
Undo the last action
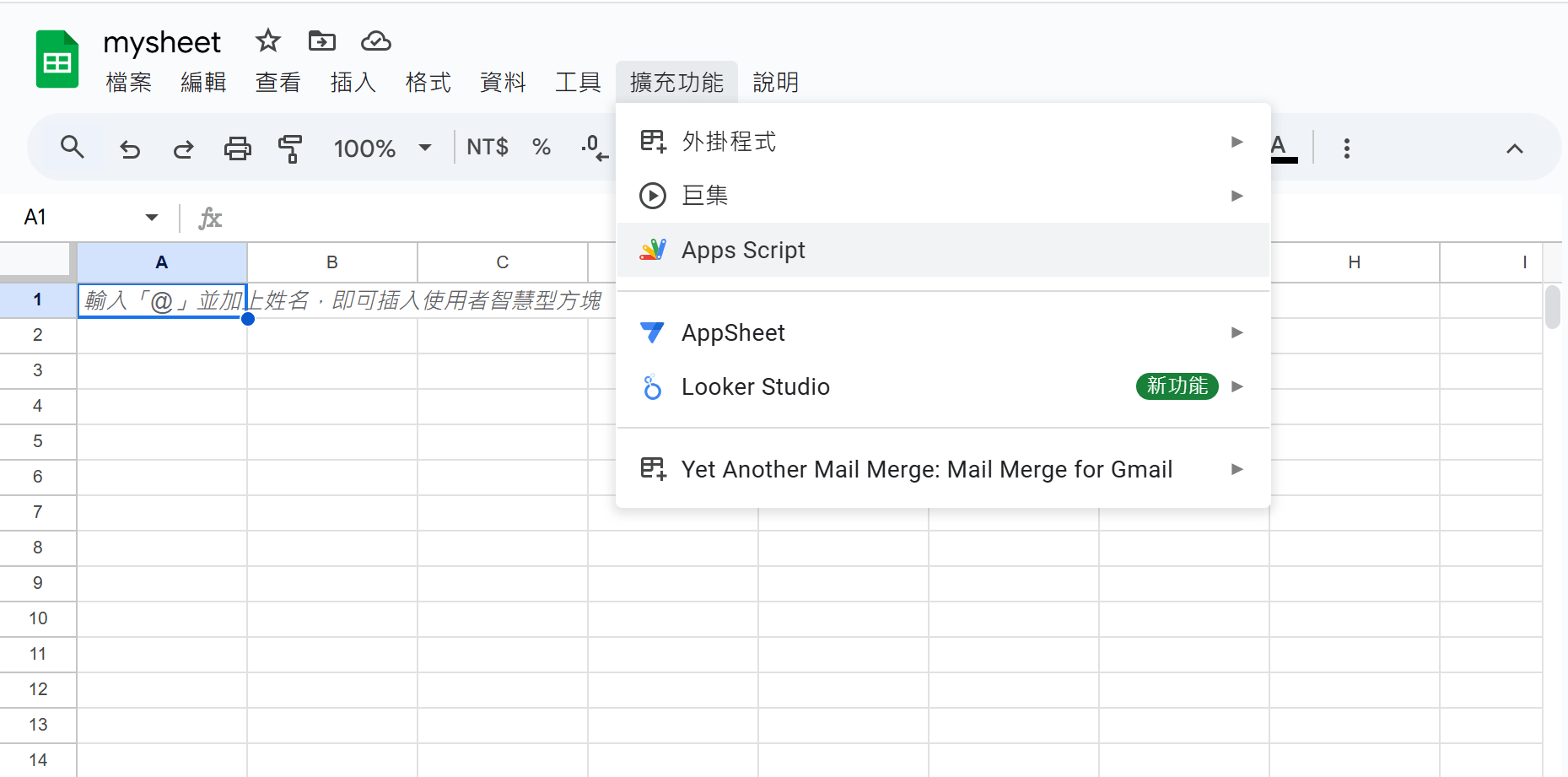click(130, 148)
